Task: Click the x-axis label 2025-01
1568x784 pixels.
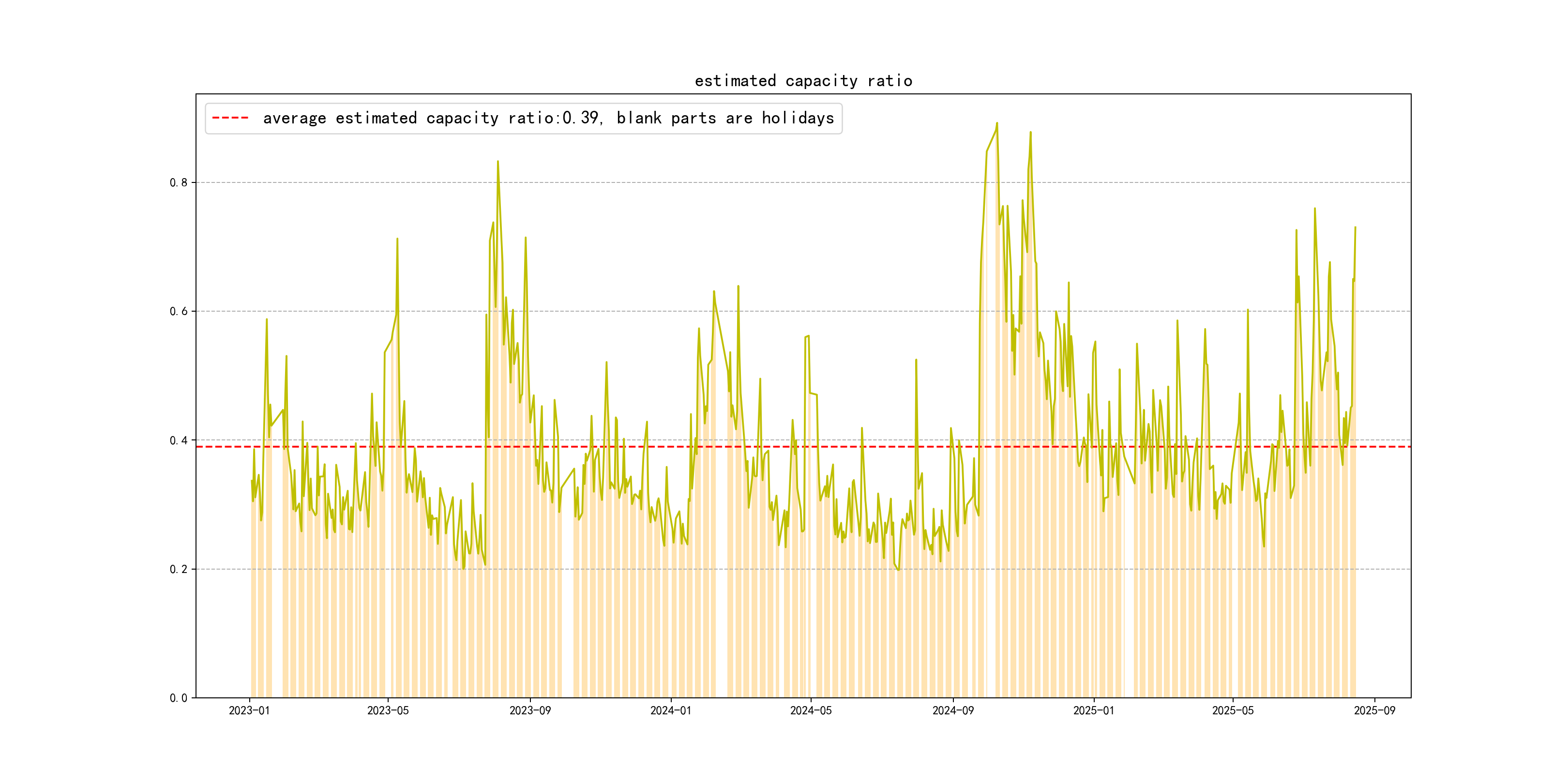Action: coord(1093,710)
